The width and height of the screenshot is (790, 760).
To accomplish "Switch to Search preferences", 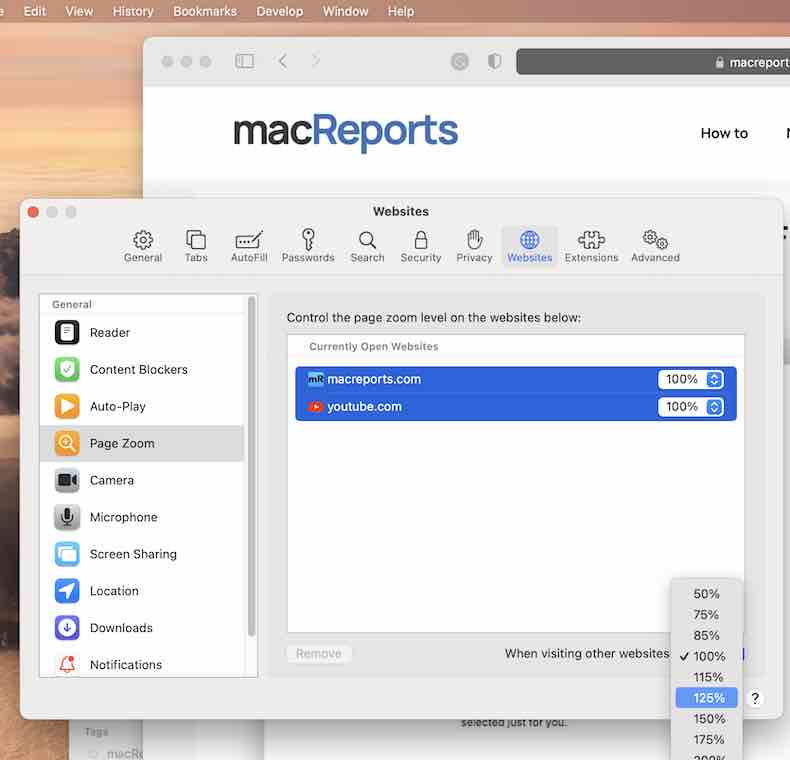I will 367,246.
